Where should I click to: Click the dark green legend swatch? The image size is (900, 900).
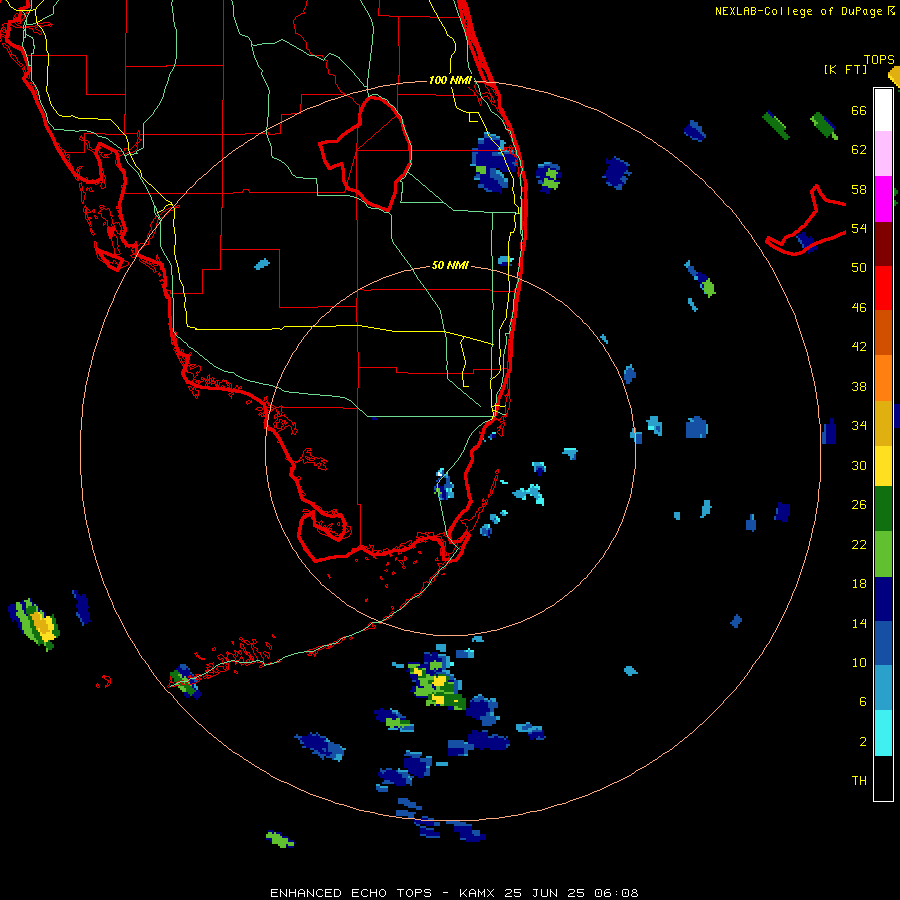click(x=883, y=509)
